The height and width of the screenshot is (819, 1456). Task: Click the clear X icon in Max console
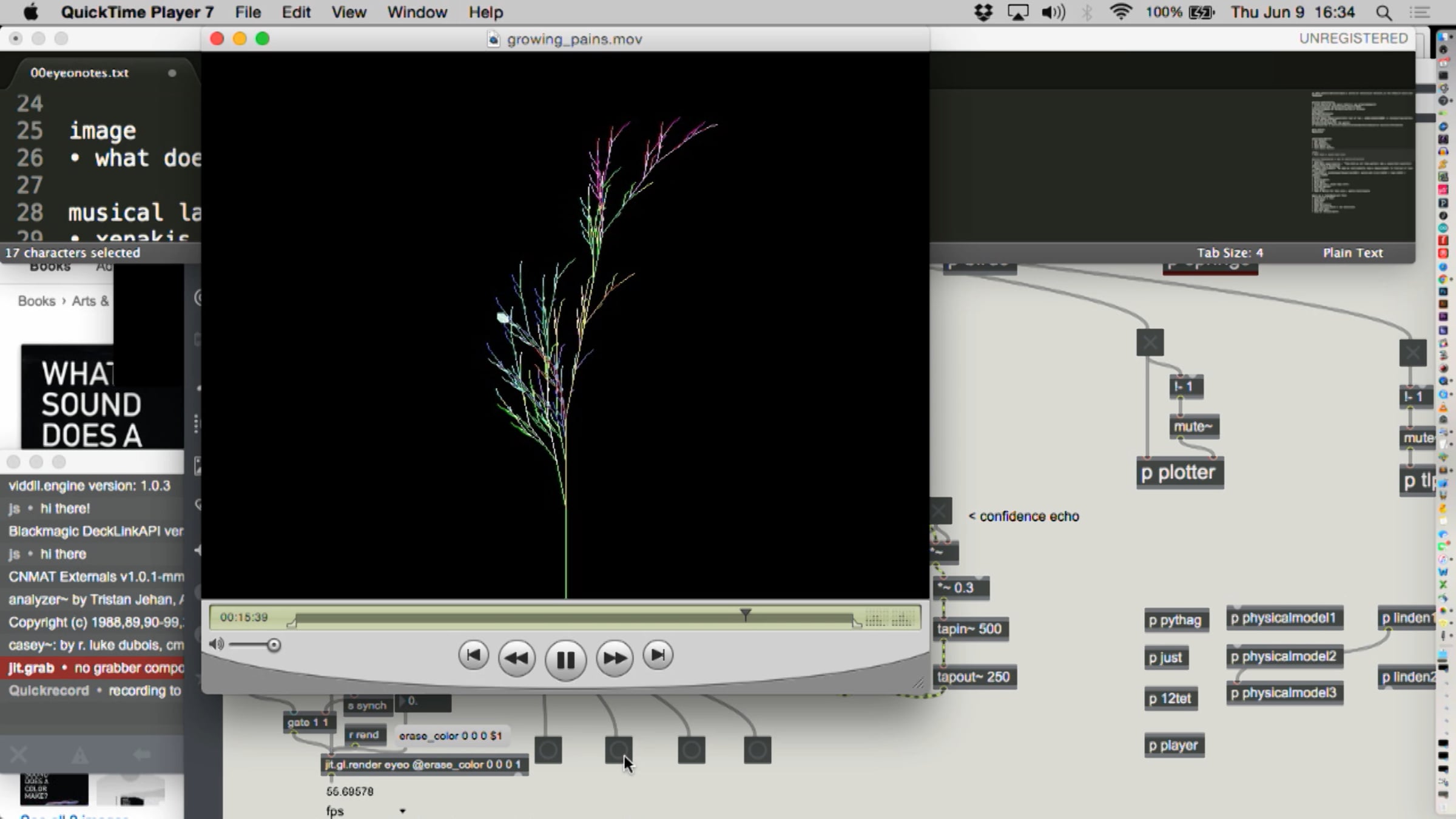pos(19,755)
